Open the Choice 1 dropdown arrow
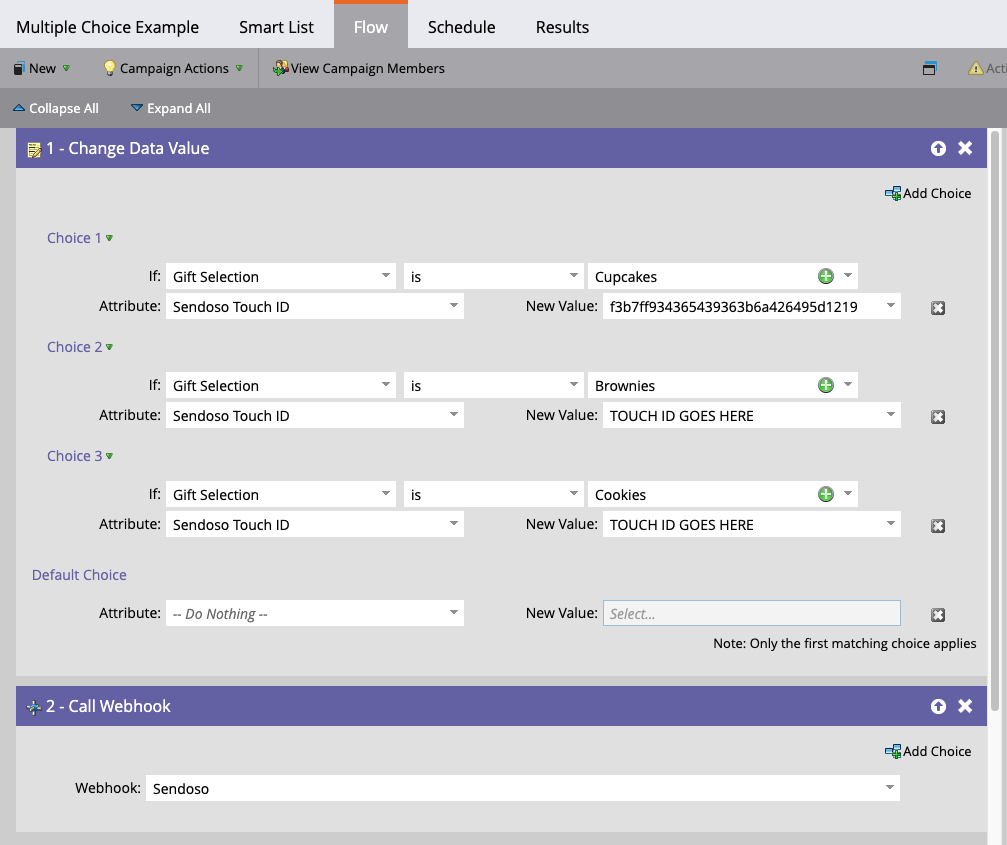Image resolution: width=1007 pixels, height=845 pixels. click(109, 238)
